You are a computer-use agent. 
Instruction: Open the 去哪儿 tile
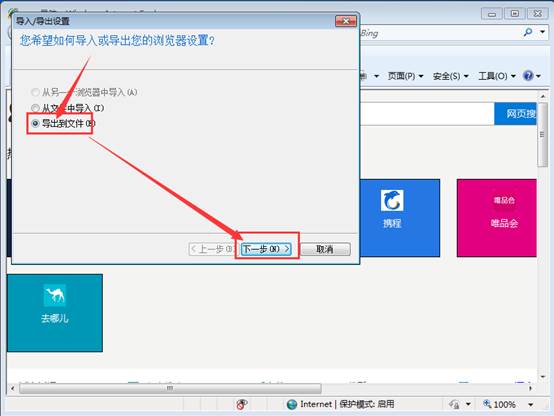55,313
